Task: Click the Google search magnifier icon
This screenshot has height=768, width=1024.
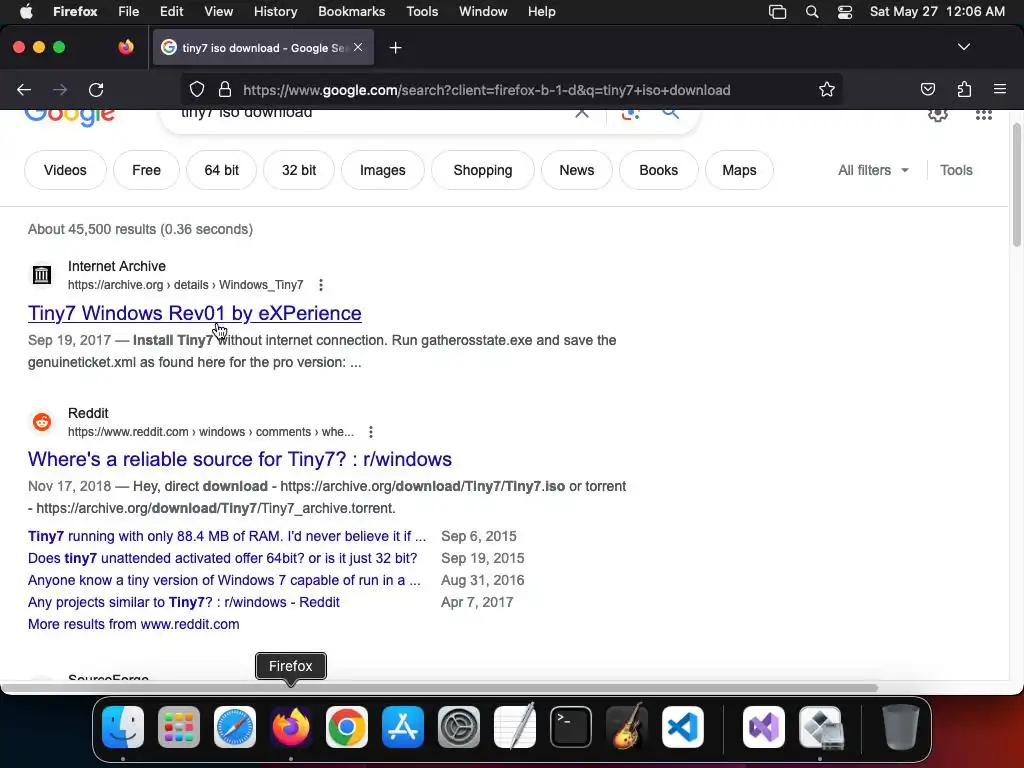Action: pos(671,114)
